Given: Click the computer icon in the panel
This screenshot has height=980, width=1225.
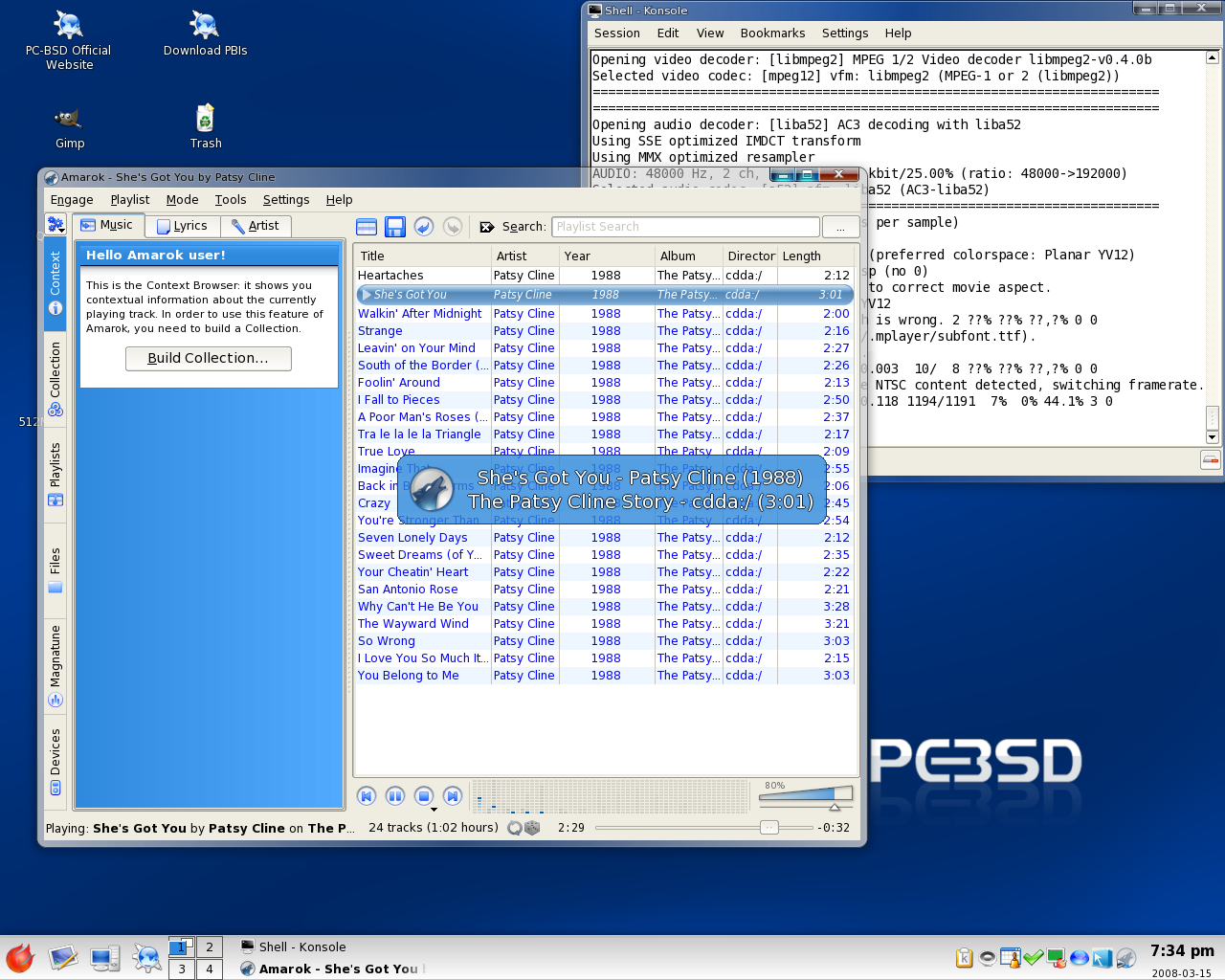Looking at the screenshot, I should pos(104,958).
